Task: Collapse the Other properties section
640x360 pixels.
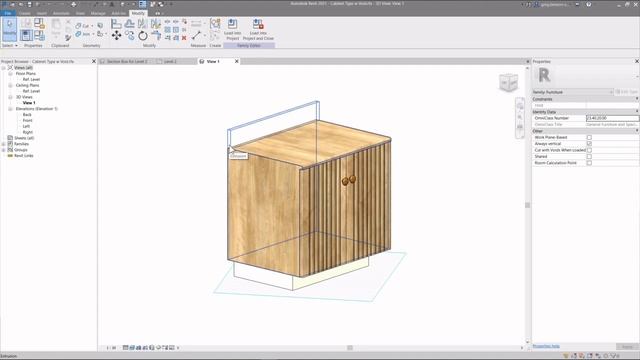Action: tap(637, 131)
